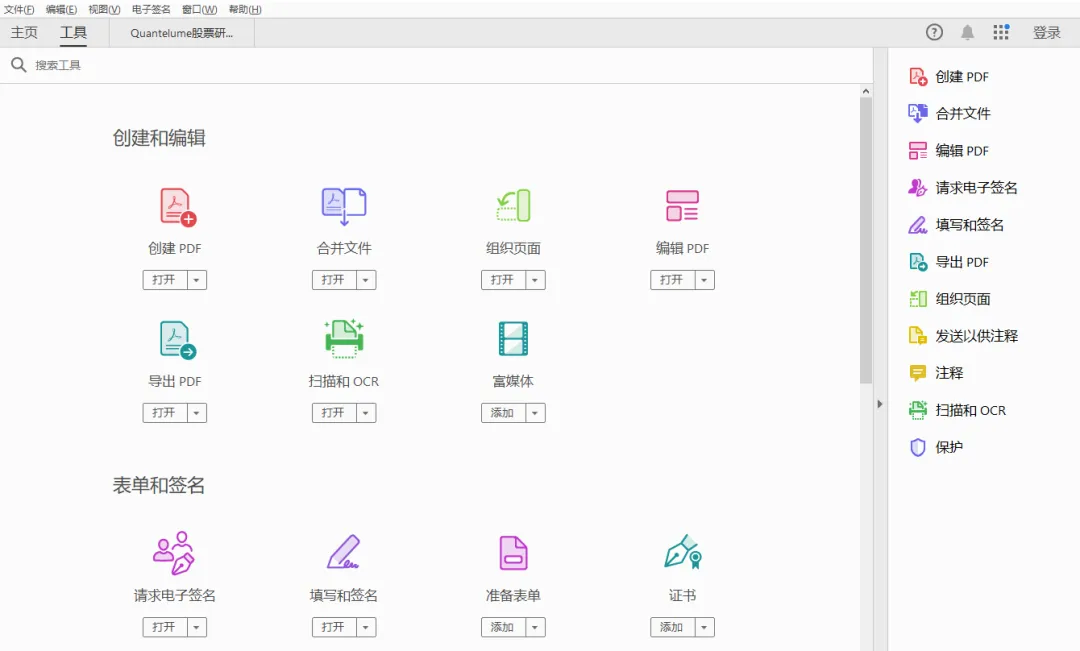Click 添加 button under 准备表单
Viewport: 1080px width, 651px height.
[x=503, y=627]
